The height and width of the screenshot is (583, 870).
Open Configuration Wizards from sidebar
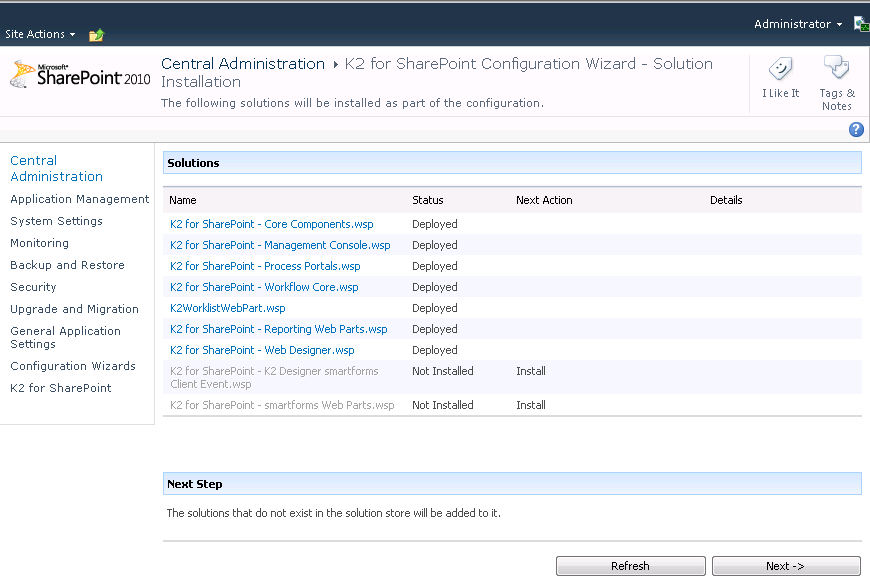click(72, 366)
